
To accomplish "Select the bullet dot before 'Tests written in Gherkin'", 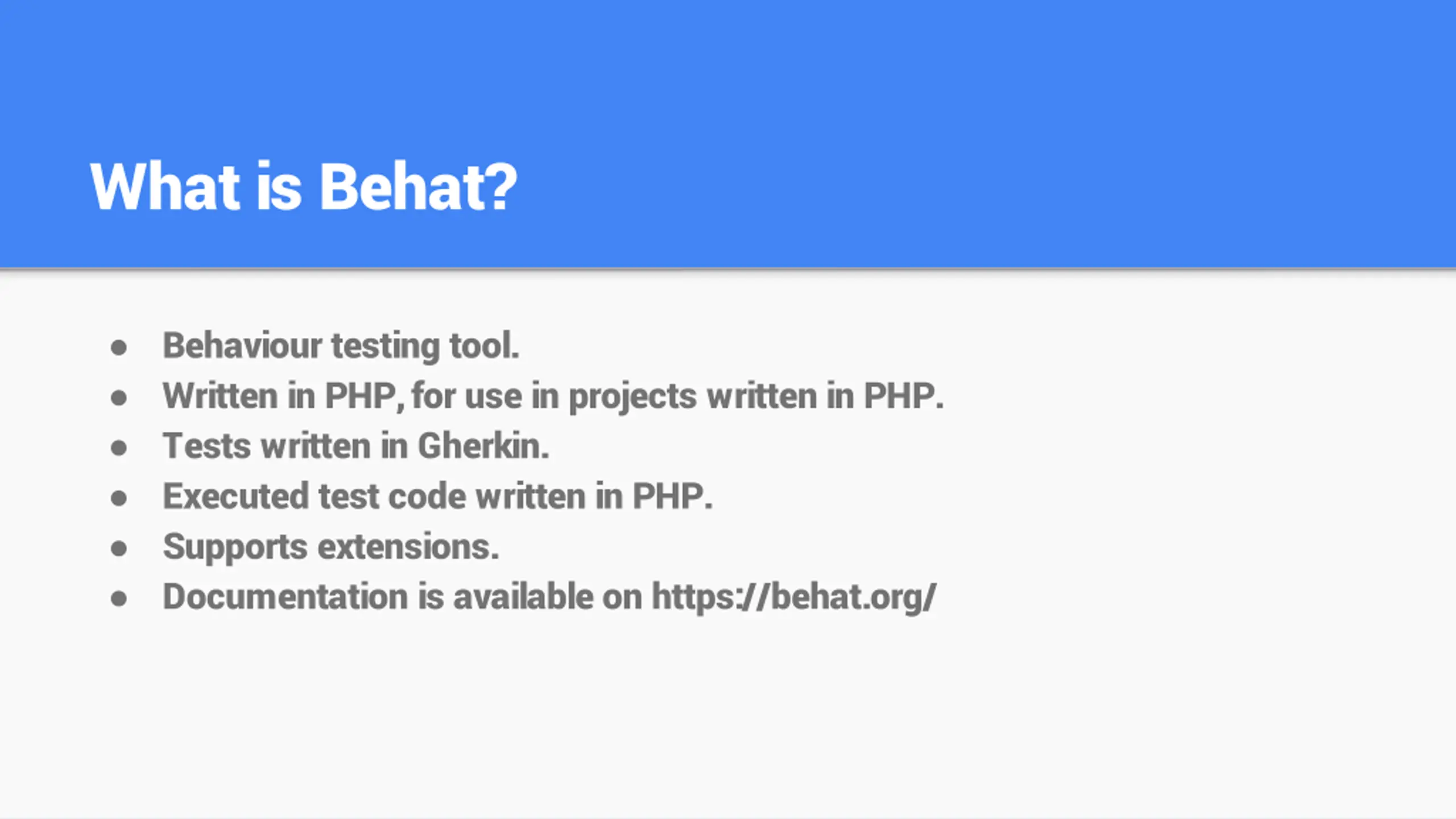I will pos(118,448).
